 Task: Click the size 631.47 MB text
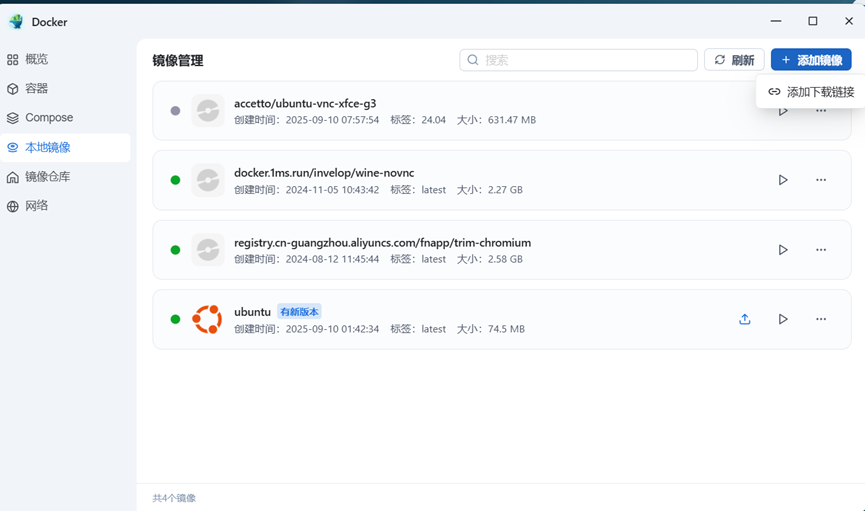(x=511, y=120)
